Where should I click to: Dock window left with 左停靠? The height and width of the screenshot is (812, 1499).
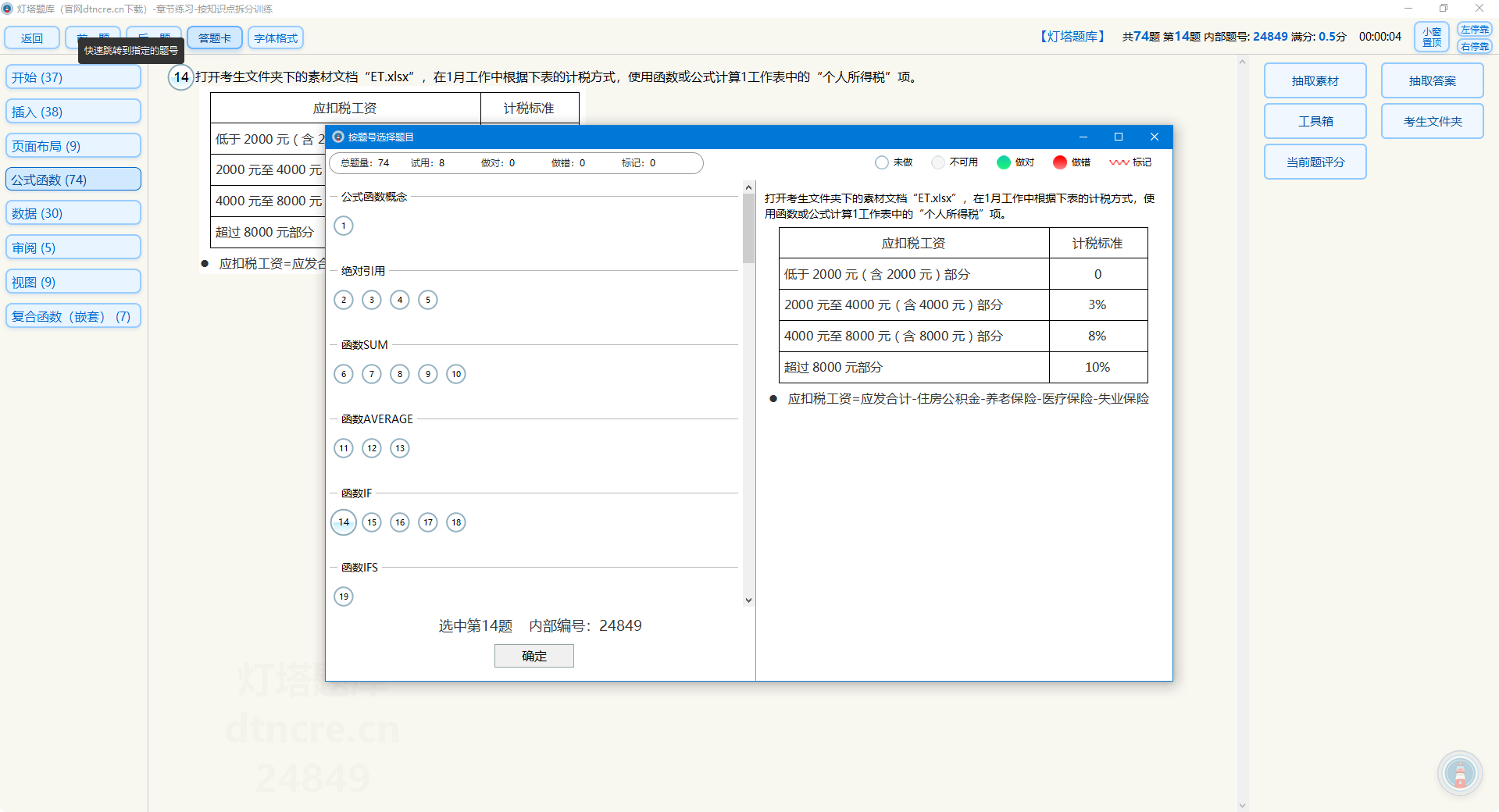[x=1474, y=30]
